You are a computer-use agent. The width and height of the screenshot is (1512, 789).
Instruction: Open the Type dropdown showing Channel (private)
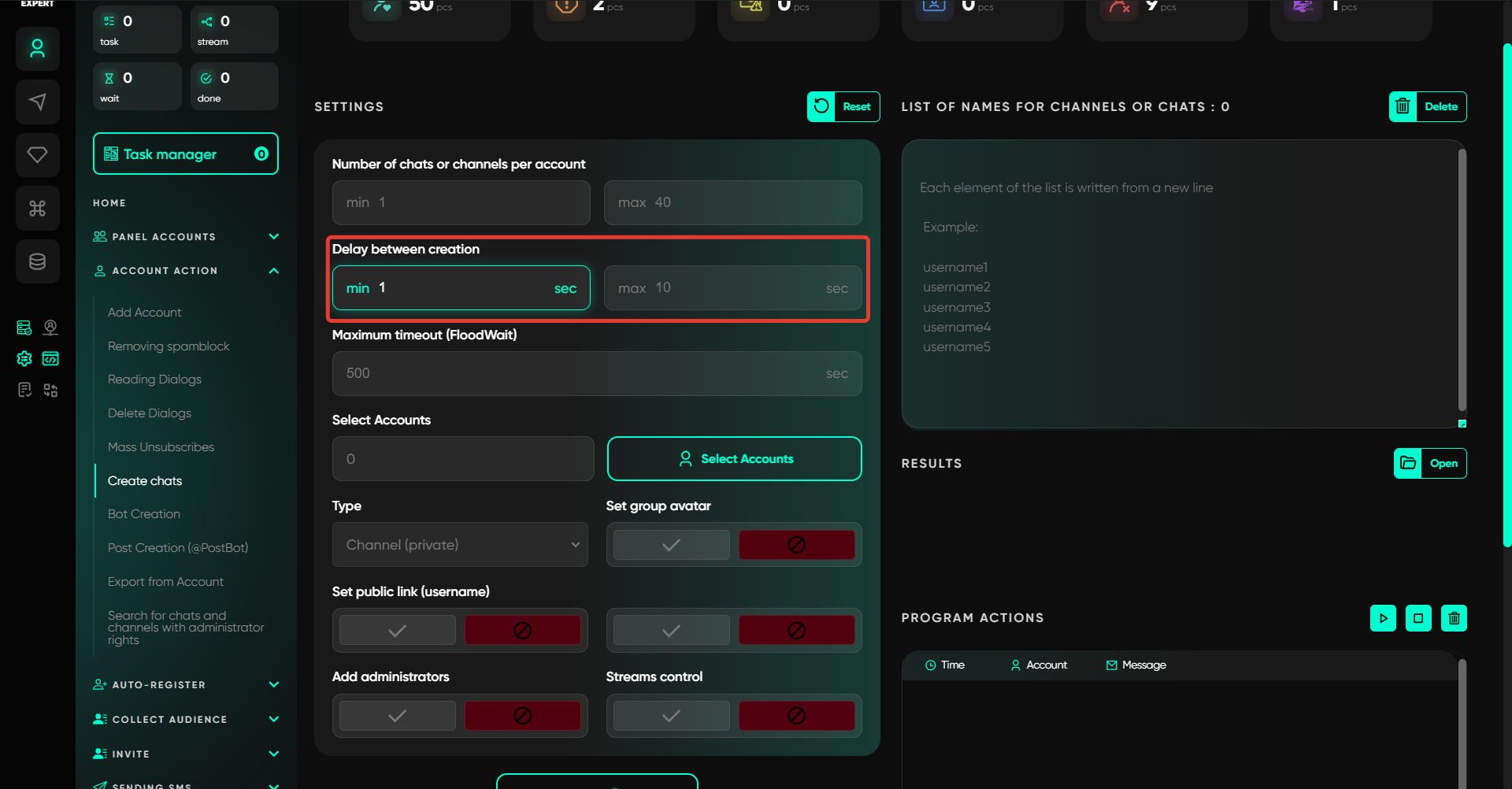pyautogui.click(x=461, y=545)
